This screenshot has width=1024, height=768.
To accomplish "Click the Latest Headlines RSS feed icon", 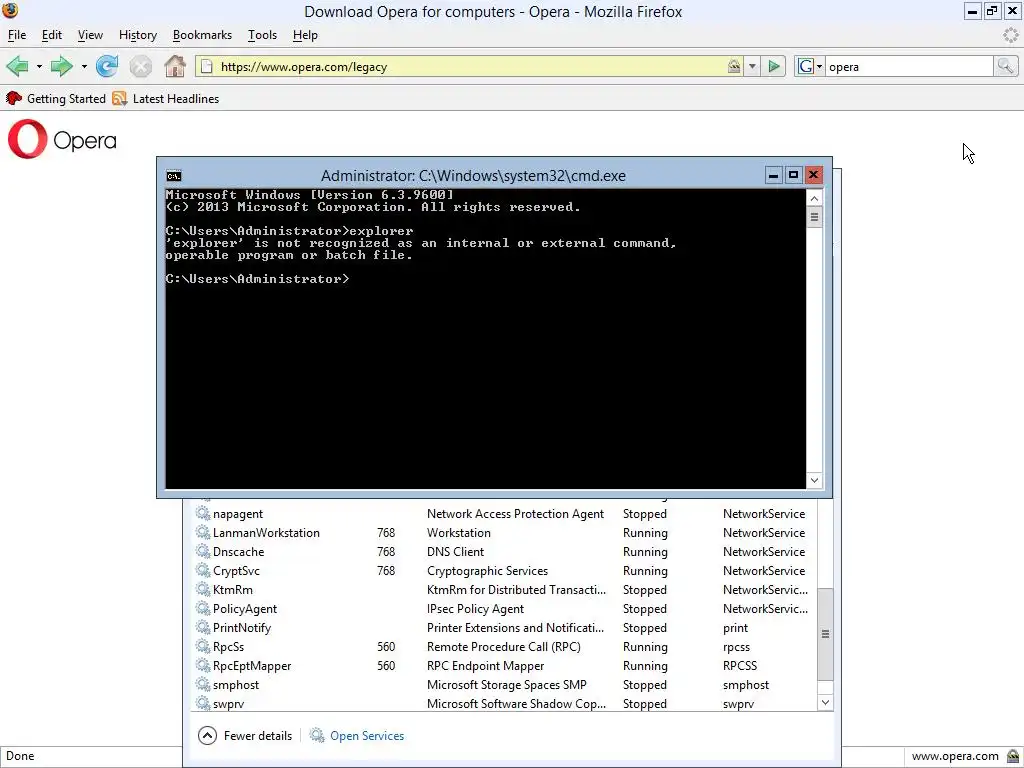I will tap(119, 99).
